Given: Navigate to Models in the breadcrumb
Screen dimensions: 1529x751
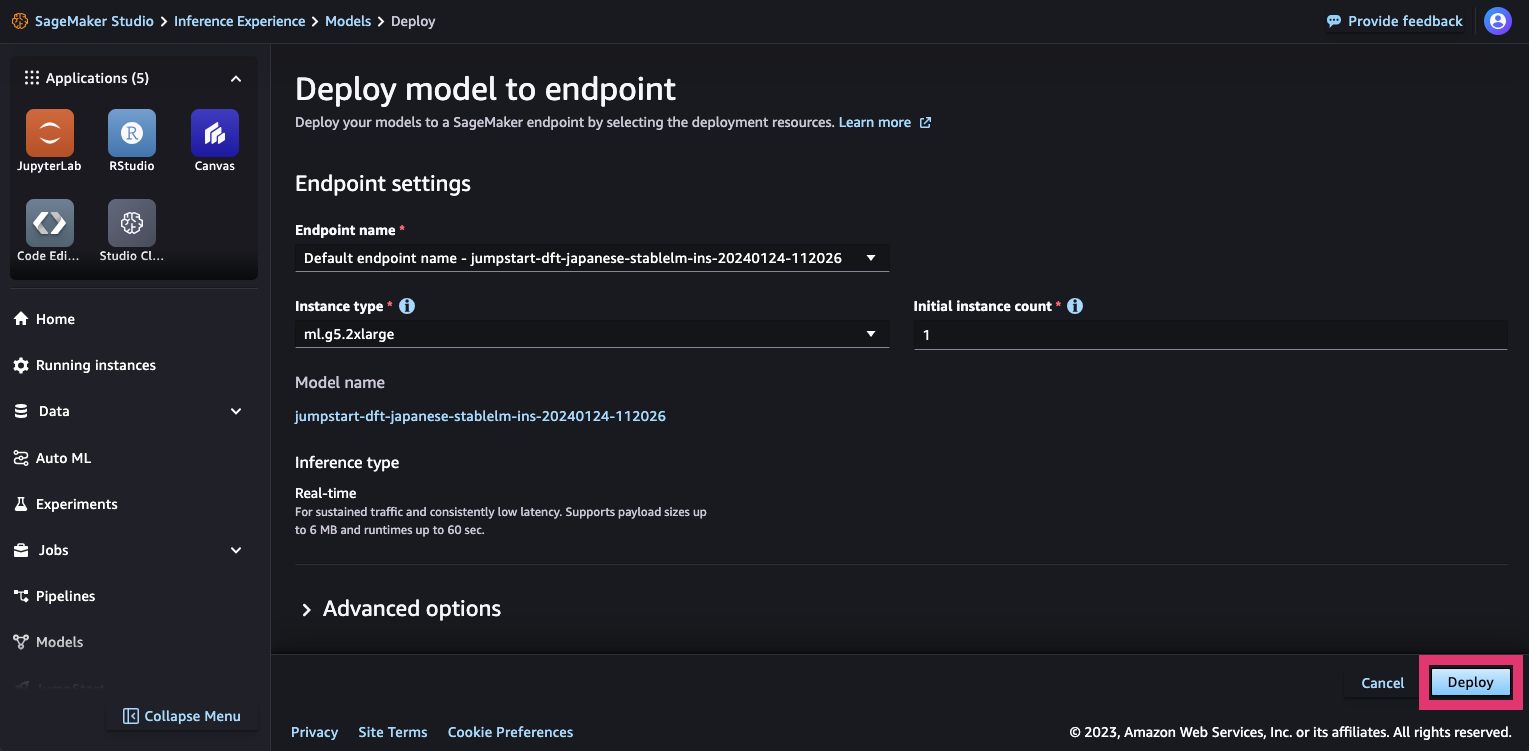Looking at the screenshot, I should tap(348, 20).
